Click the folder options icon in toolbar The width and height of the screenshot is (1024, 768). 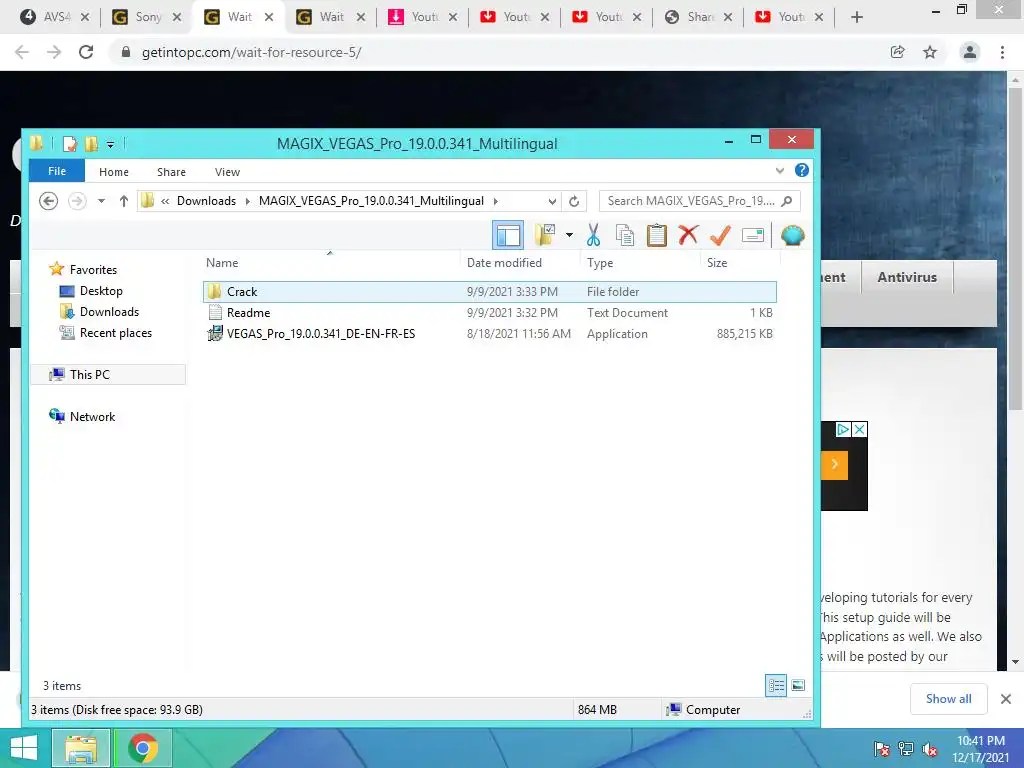(545, 235)
